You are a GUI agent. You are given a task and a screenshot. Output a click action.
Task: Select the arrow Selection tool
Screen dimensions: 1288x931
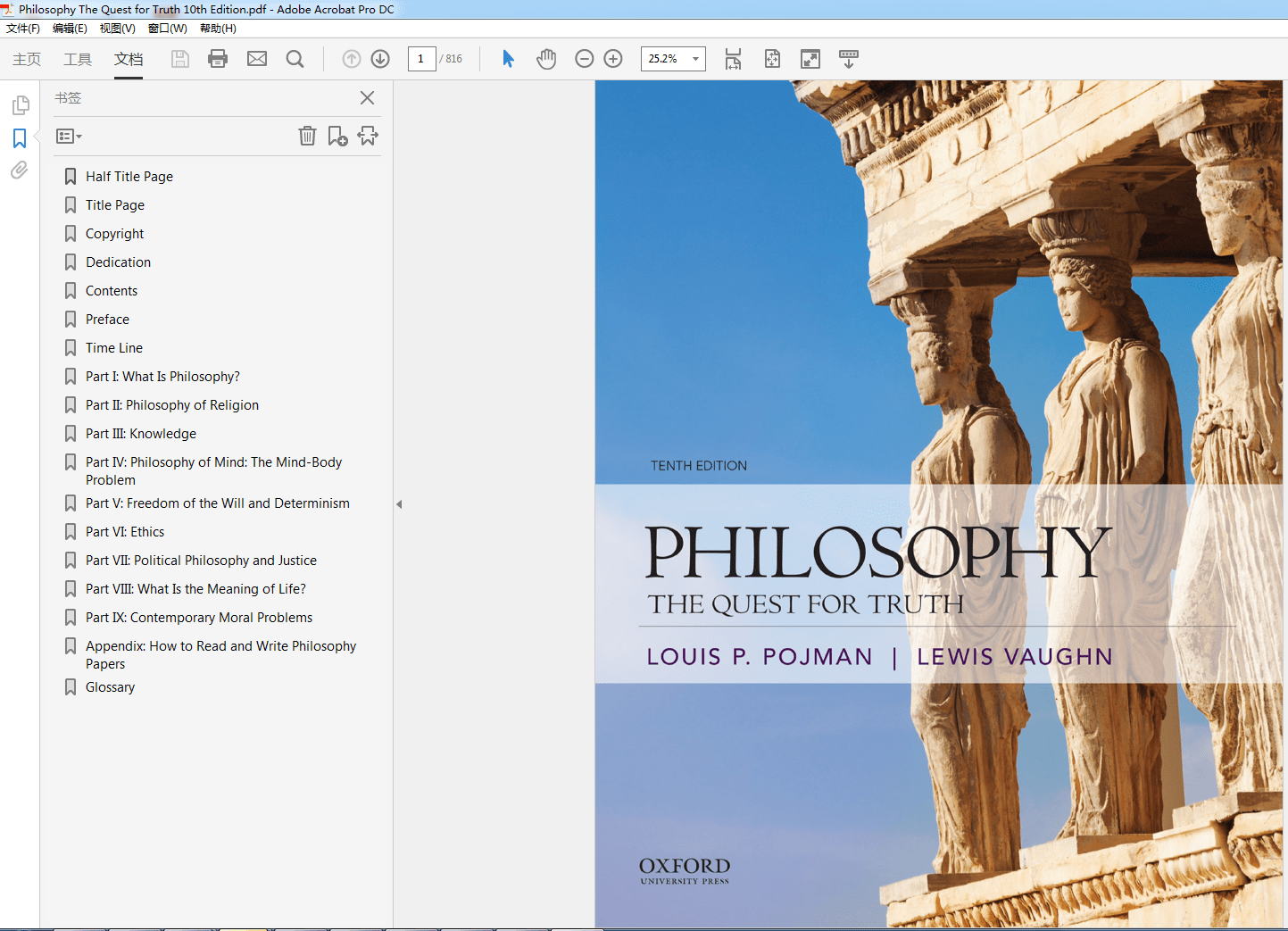click(507, 58)
